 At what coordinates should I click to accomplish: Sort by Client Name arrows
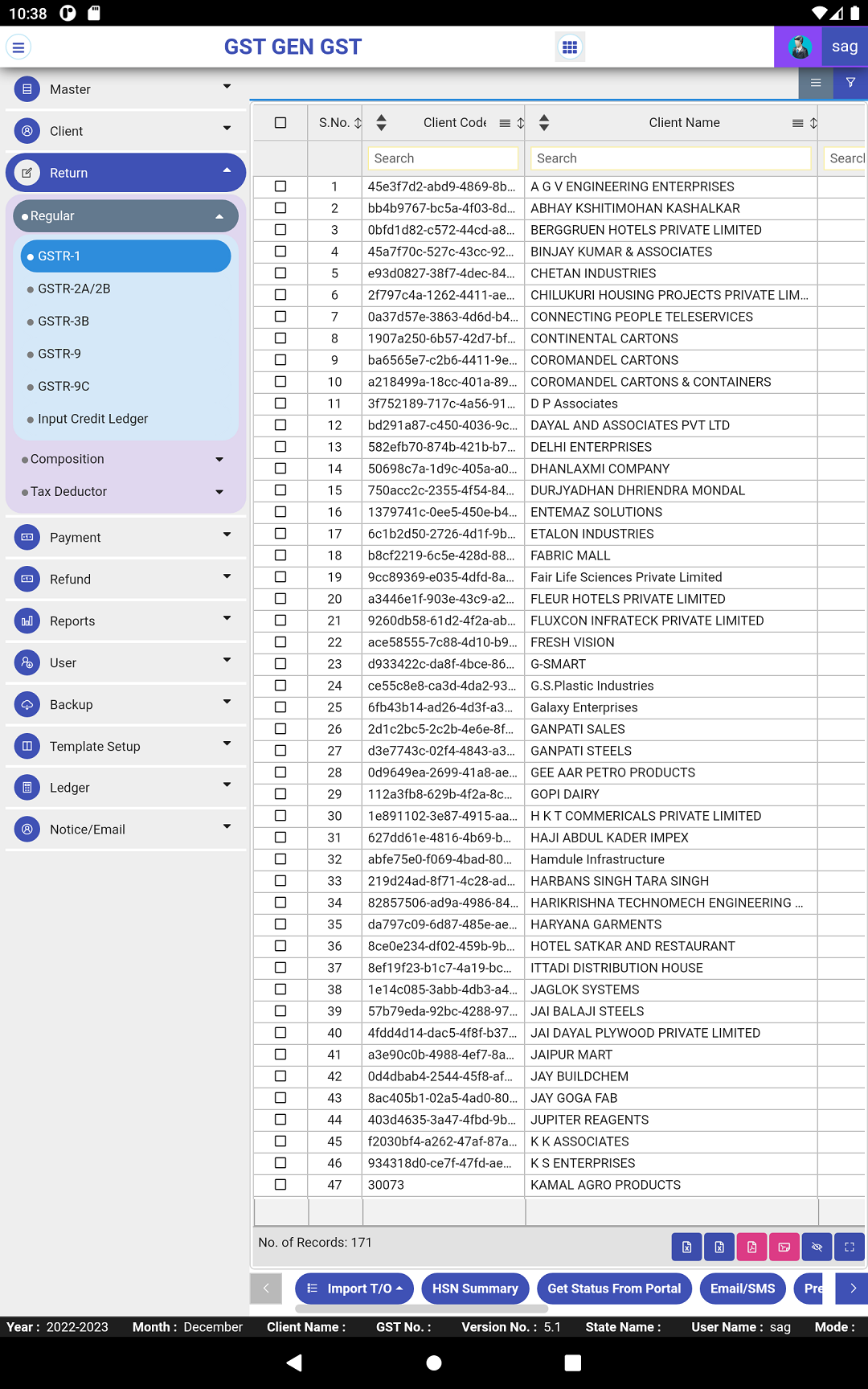(x=544, y=122)
